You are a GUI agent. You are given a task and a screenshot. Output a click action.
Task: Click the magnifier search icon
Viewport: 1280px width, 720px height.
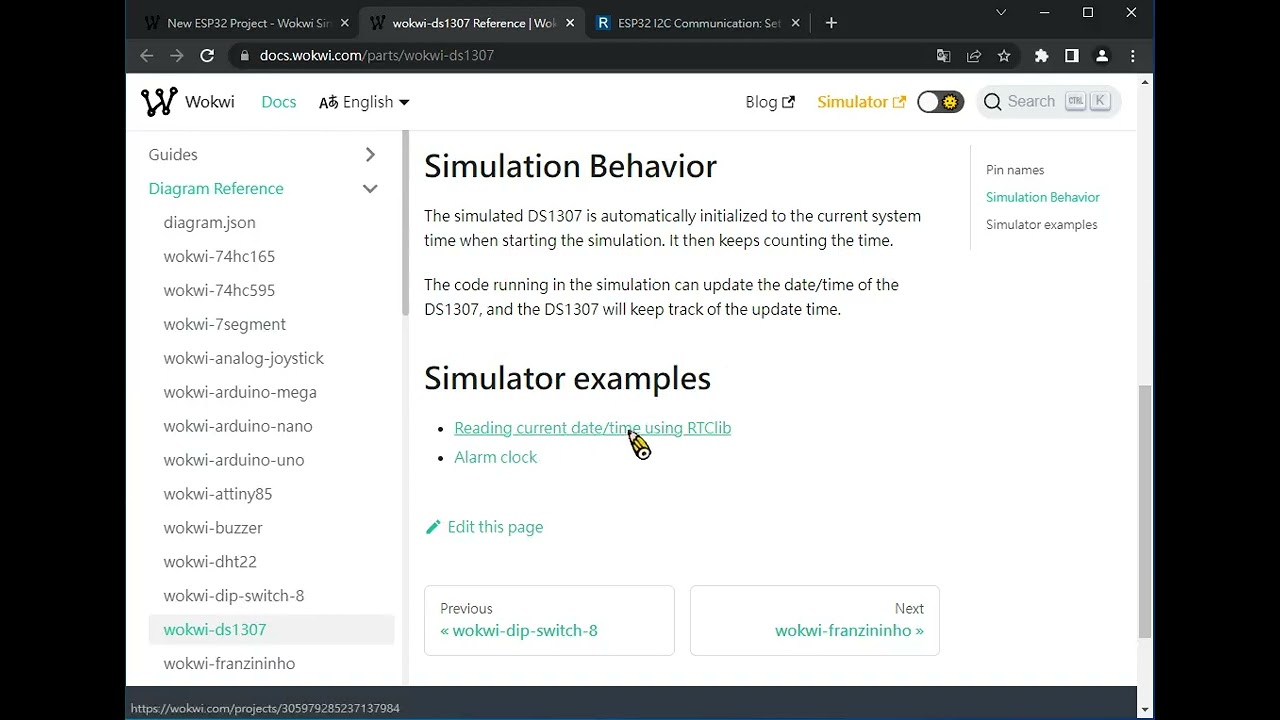coord(992,102)
